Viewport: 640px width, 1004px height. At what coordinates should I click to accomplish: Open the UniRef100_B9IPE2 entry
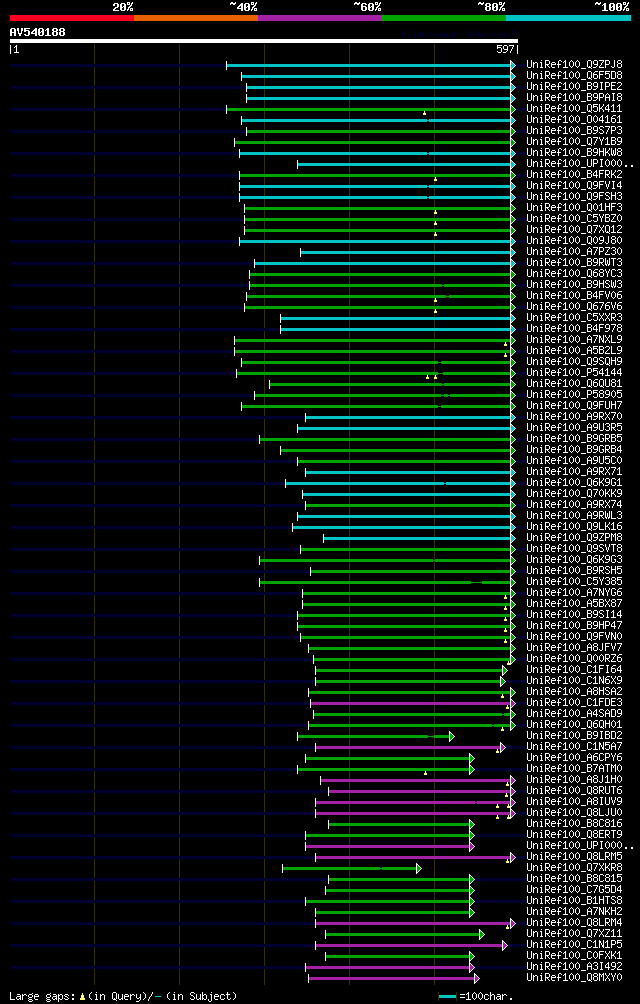(x=574, y=86)
